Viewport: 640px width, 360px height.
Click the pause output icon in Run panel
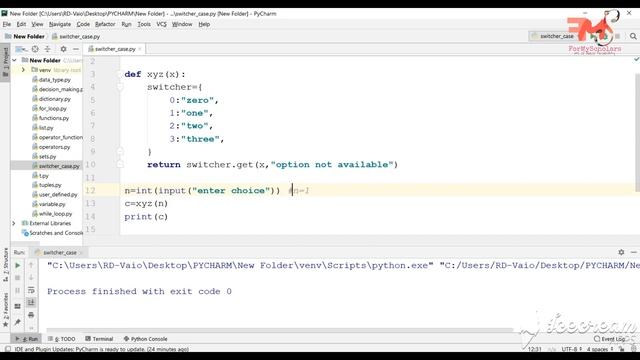click(18, 291)
